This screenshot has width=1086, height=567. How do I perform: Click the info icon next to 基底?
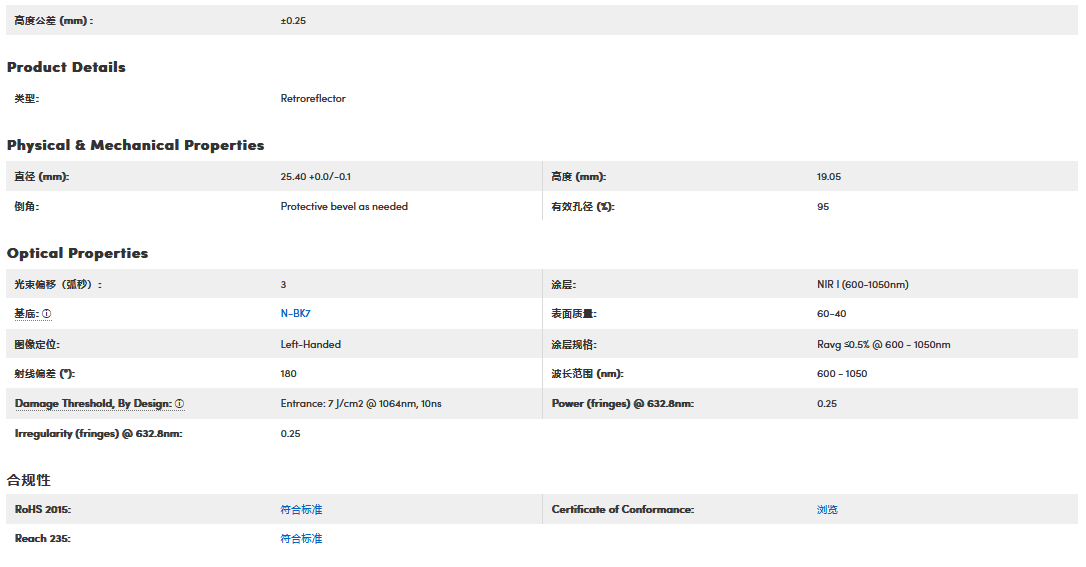pos(46,314)
